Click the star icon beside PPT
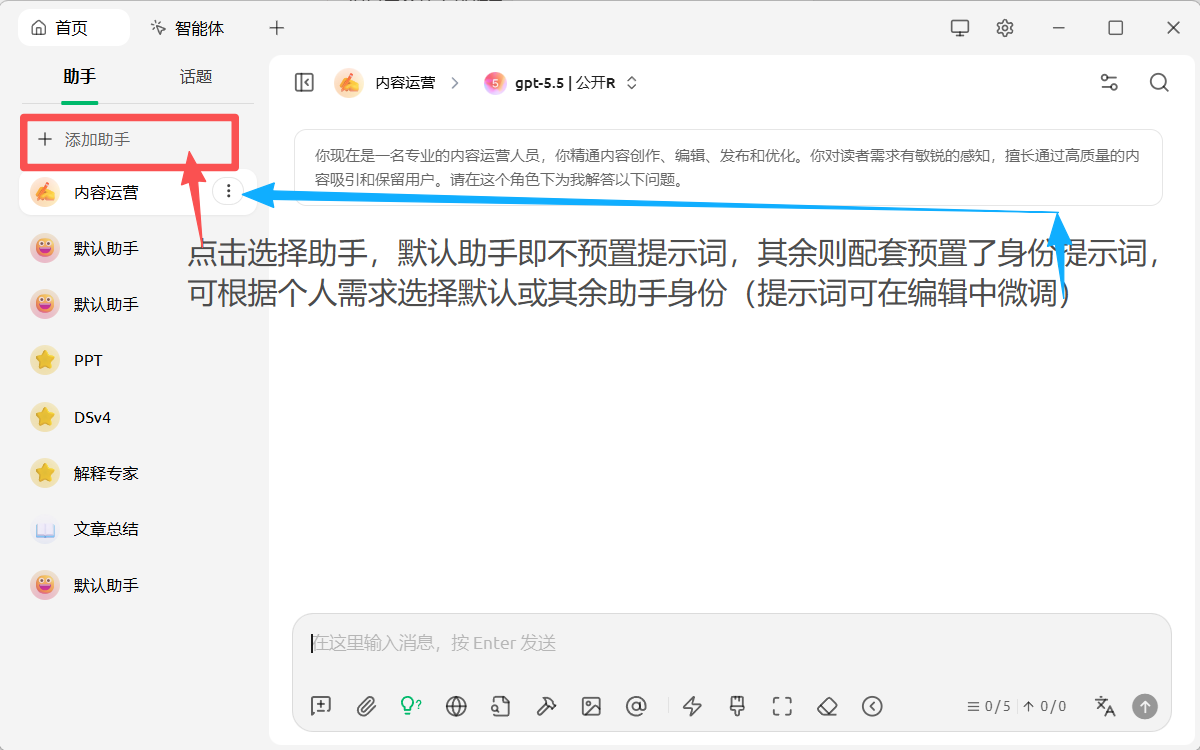Screen dimensions: 1200x750 (x=45, y=360)
